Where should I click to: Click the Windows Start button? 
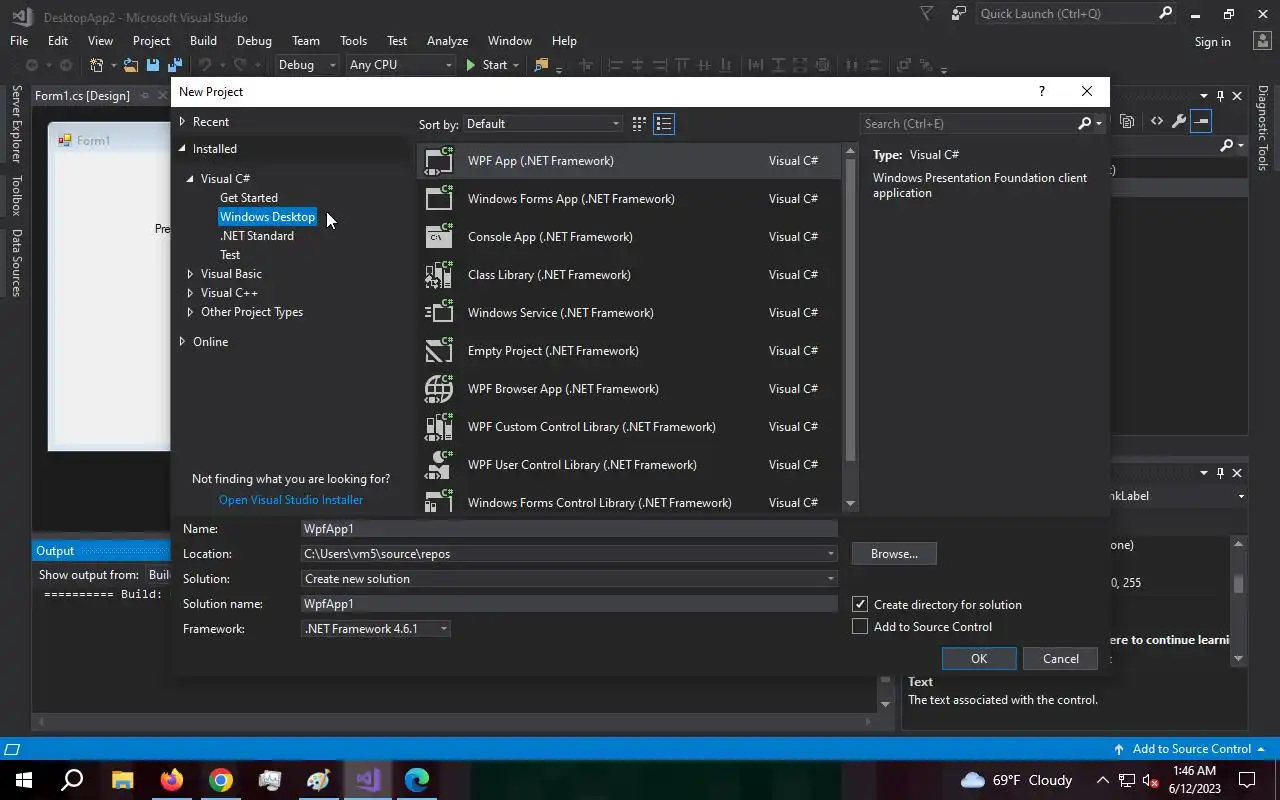pyautogui.click(x=24, y=780)
